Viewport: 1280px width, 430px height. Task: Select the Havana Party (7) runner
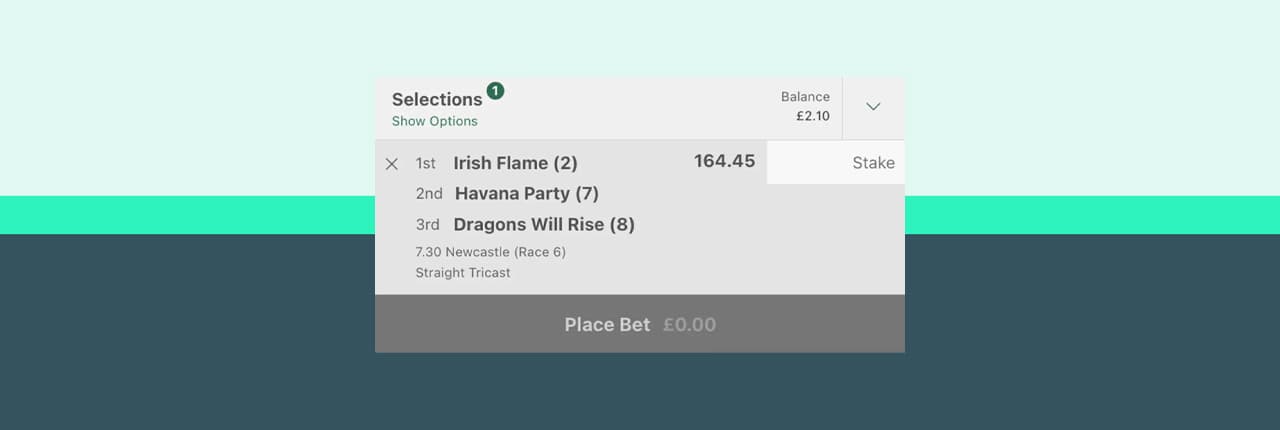tap(527, 193)
